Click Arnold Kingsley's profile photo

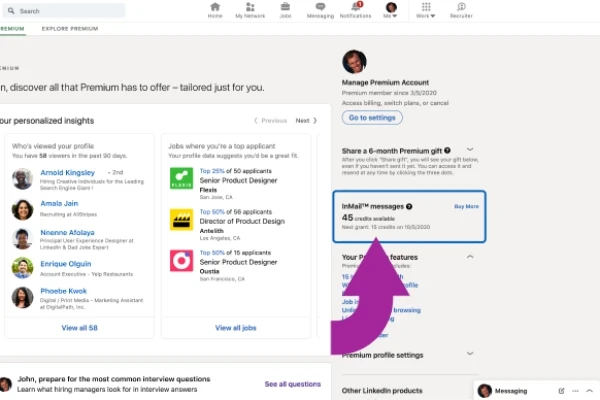pyautogui.click(x=22, y=179)
